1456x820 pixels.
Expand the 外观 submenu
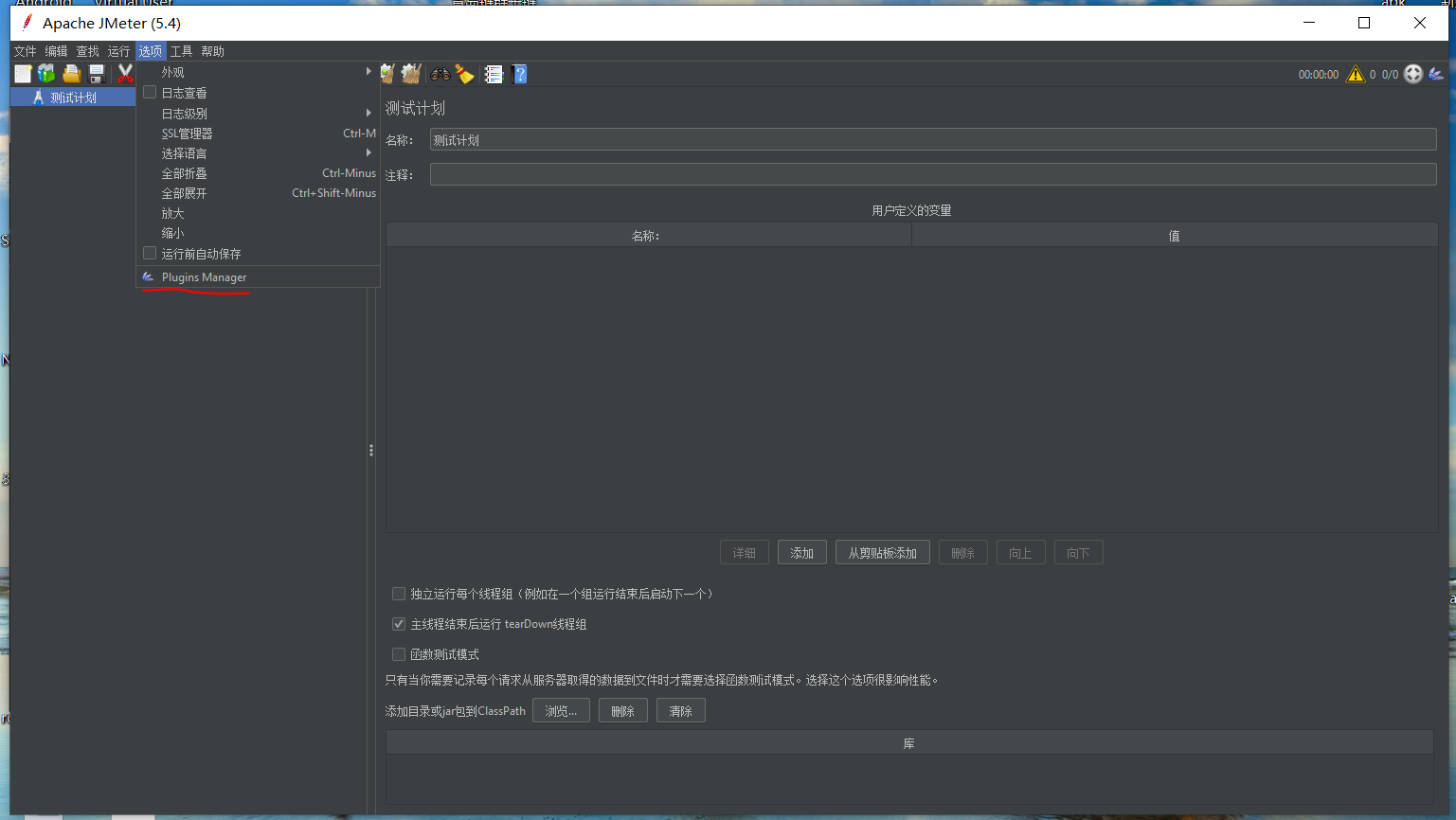[258, 72]
